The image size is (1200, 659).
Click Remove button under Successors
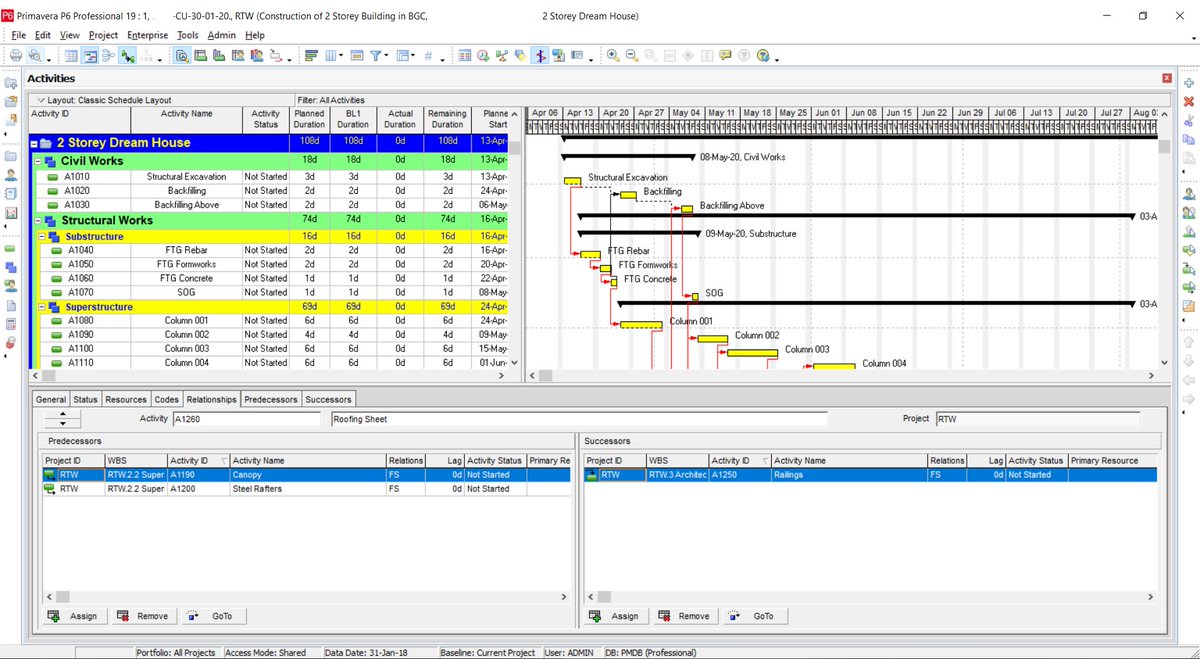683,616
